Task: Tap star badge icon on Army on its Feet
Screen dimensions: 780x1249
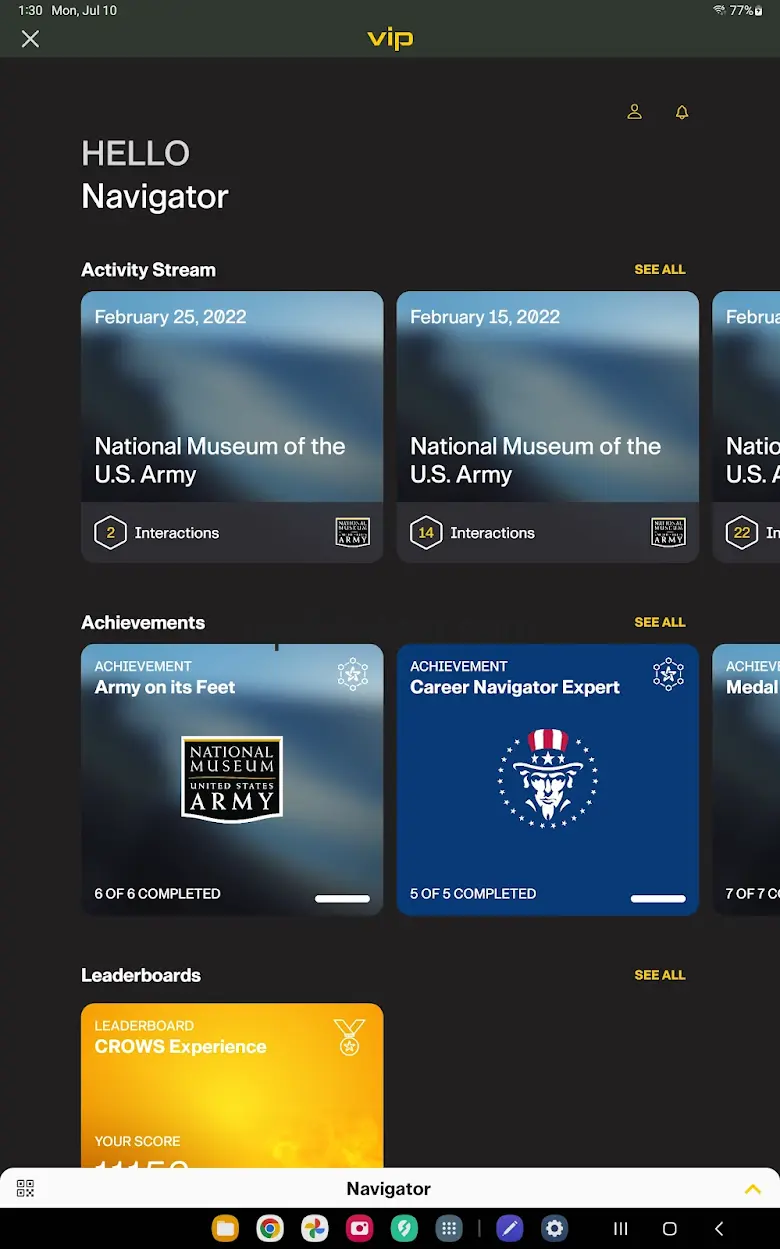Action: coord(353,674)
